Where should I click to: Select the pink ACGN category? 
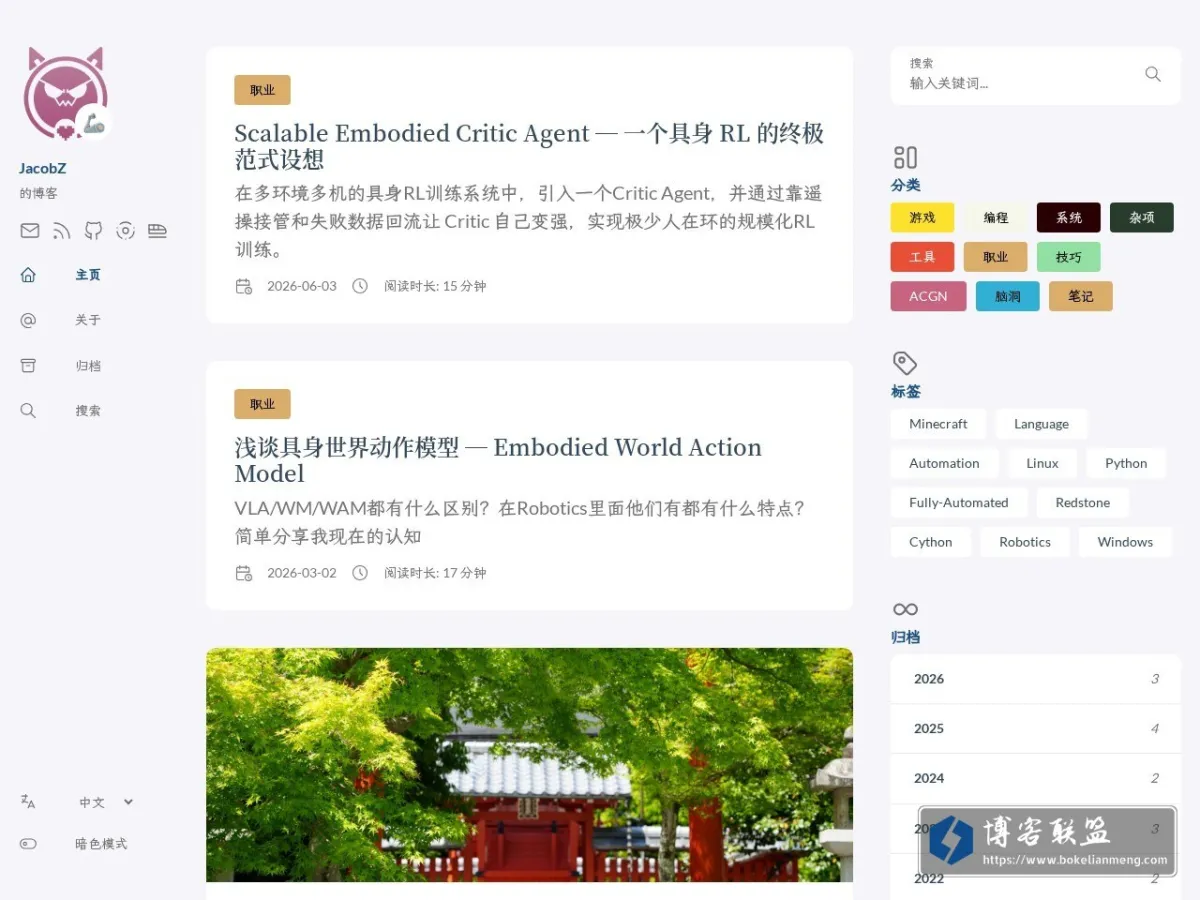pos(928,296)
